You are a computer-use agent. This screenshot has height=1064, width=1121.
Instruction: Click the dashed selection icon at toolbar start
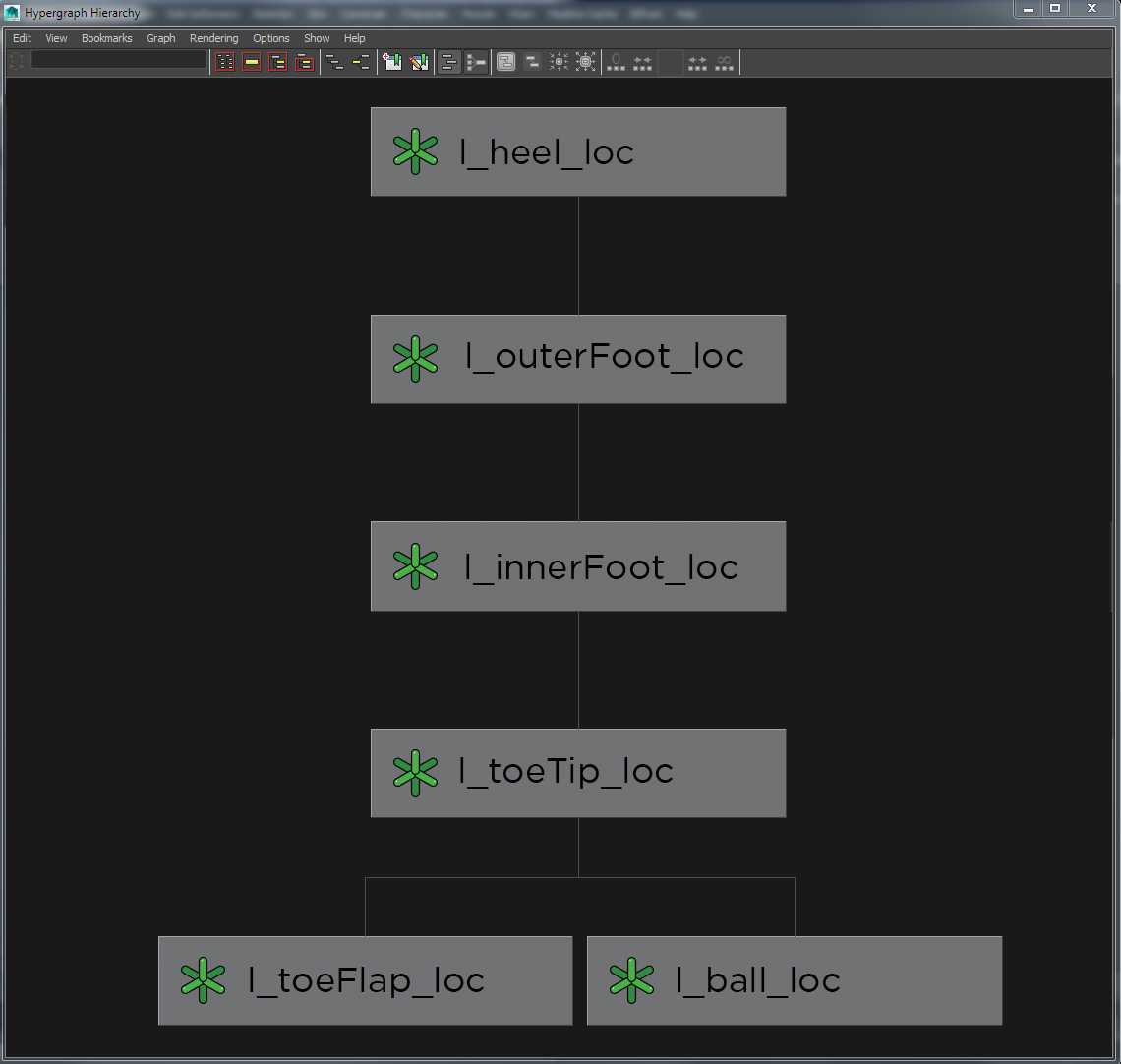pyautogui.click(x=17, y=62)
